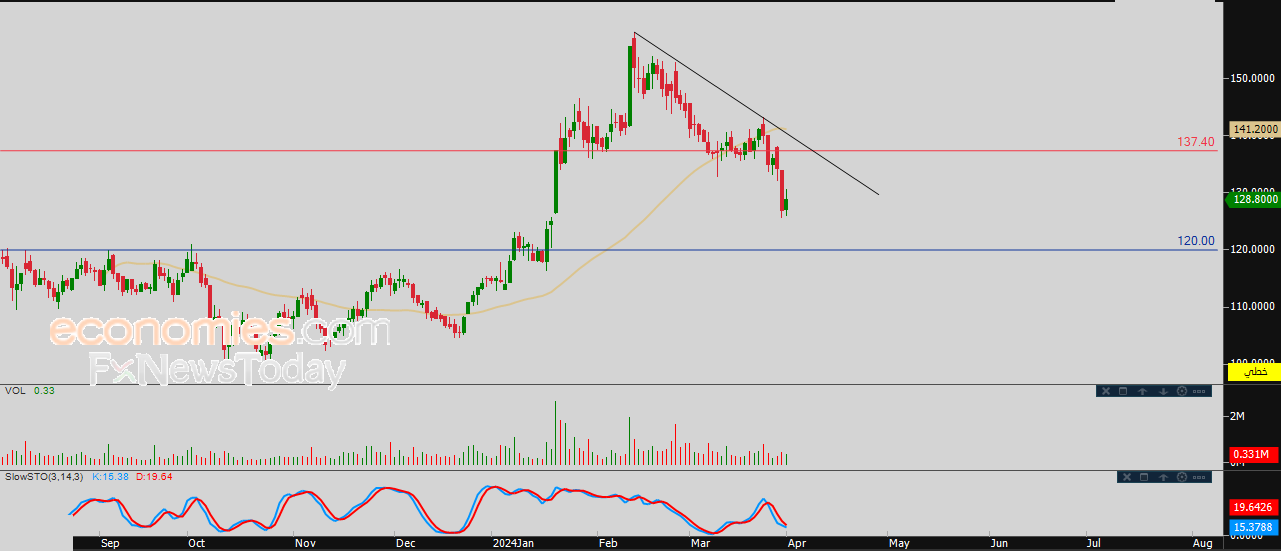The width and height of the screenshot is (1281, 551).
Task: Click the blue 15.3788 stochastic tag
Action: tap(1254, 526)
